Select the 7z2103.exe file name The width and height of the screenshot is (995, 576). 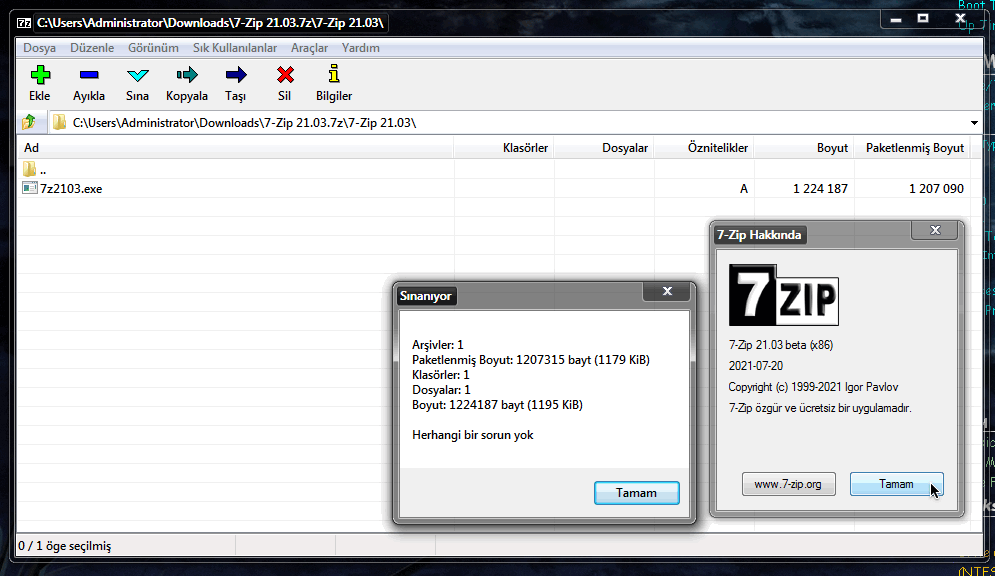coord(71,188)
